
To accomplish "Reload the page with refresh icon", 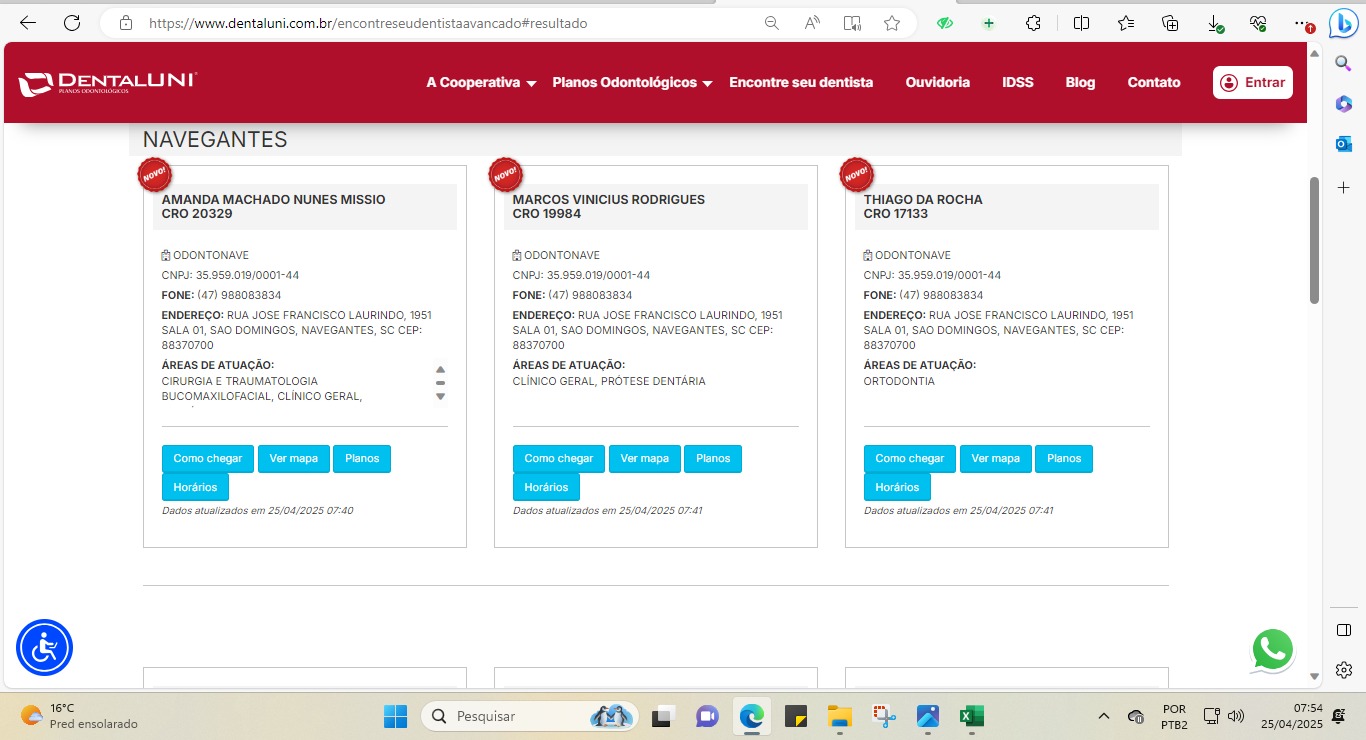I will 72,23.
